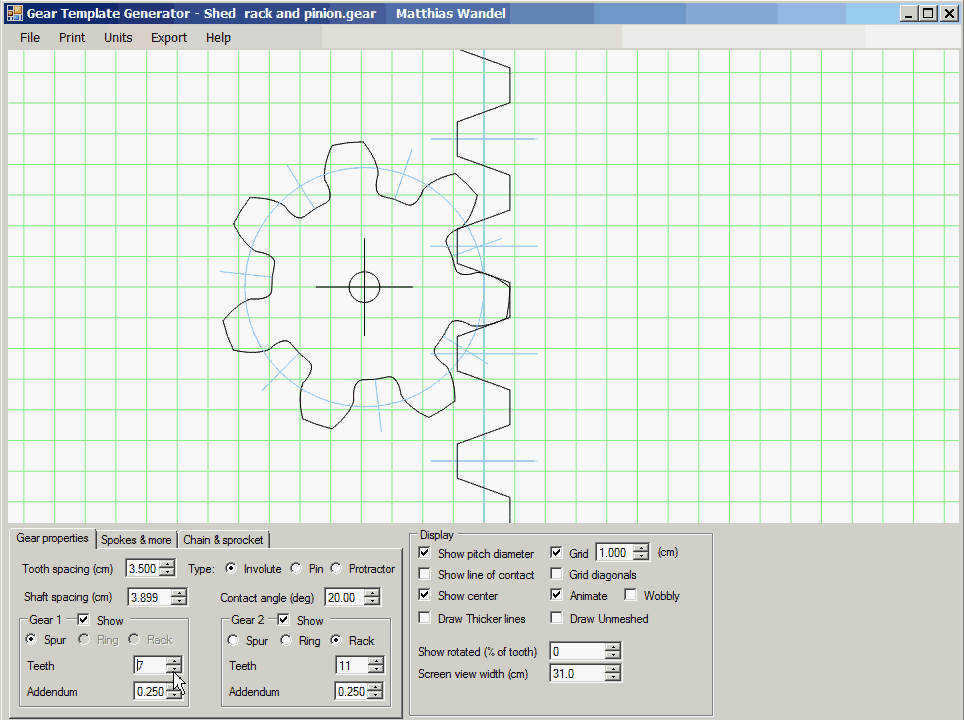Click the gear center crosshair in canvas
This screenshot has width=964, height=720.
pyautogui.click(x=364, y=287)
